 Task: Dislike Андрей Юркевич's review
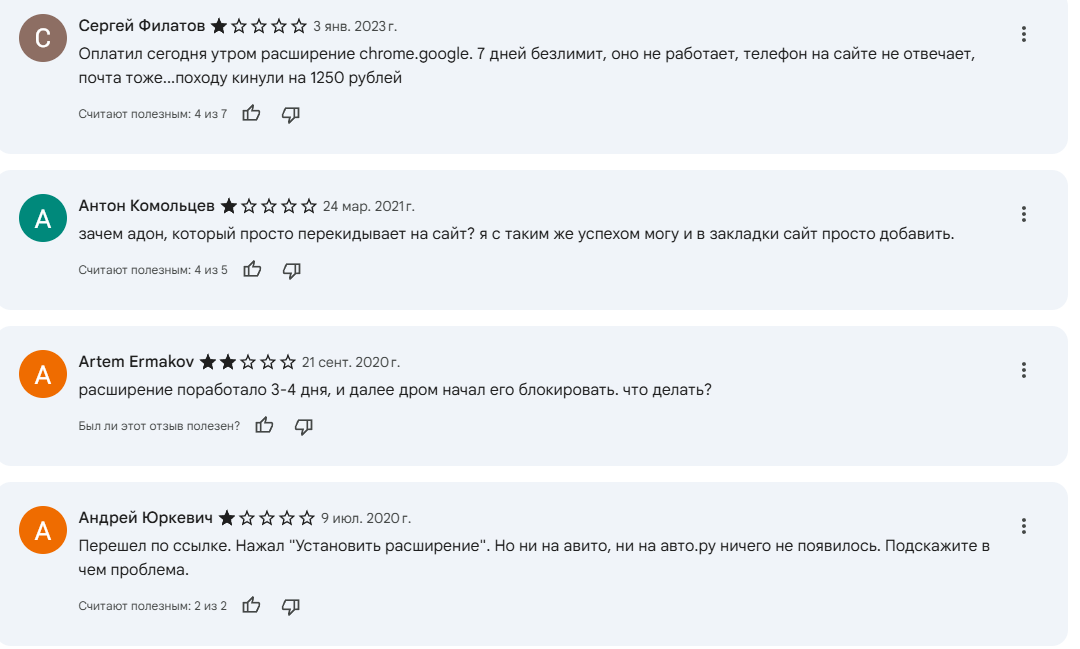291,606
